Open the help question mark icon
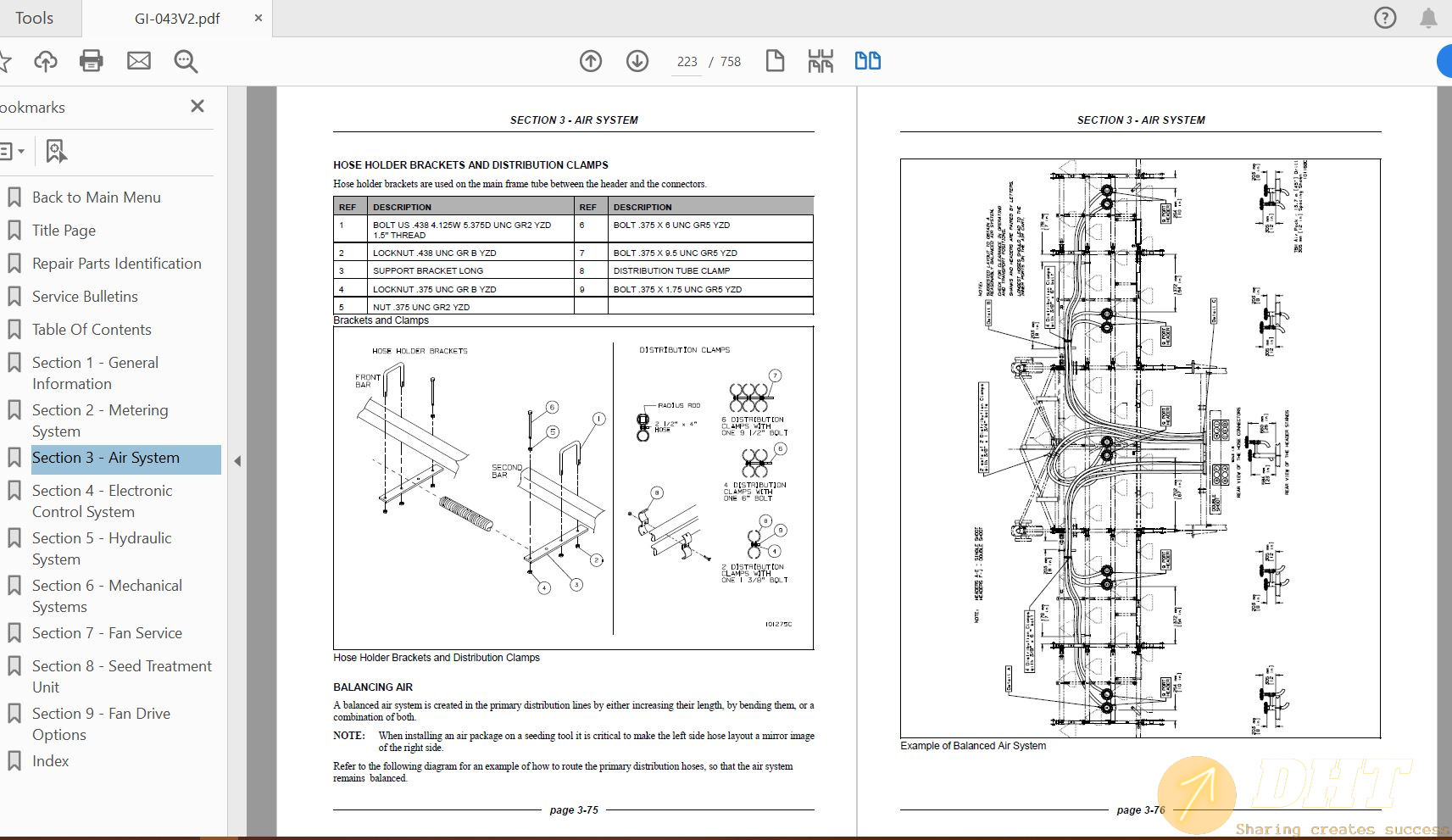The image size is (1452, 840). coord(1385,18)
